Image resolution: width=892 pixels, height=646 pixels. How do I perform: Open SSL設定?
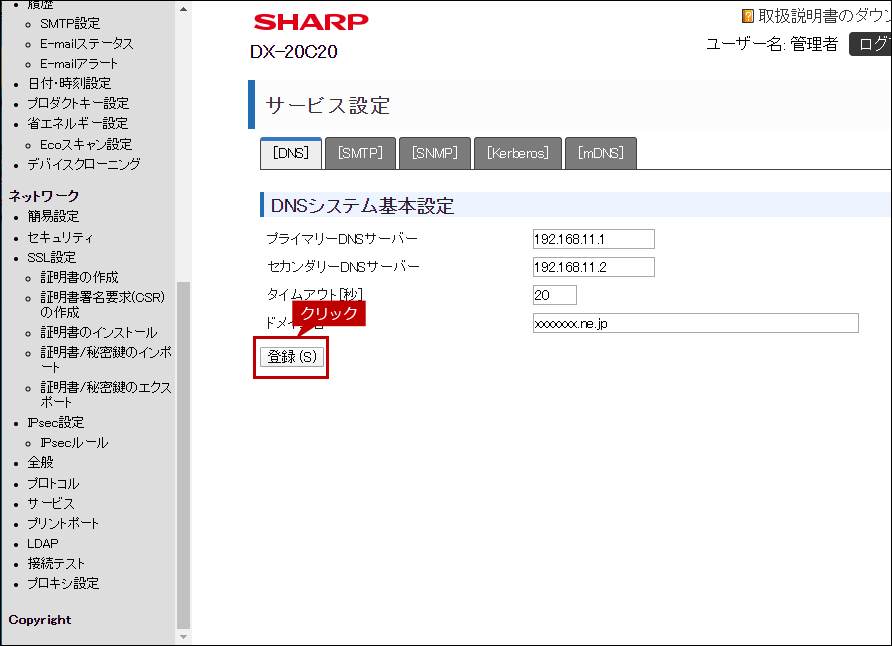point(51,257)
